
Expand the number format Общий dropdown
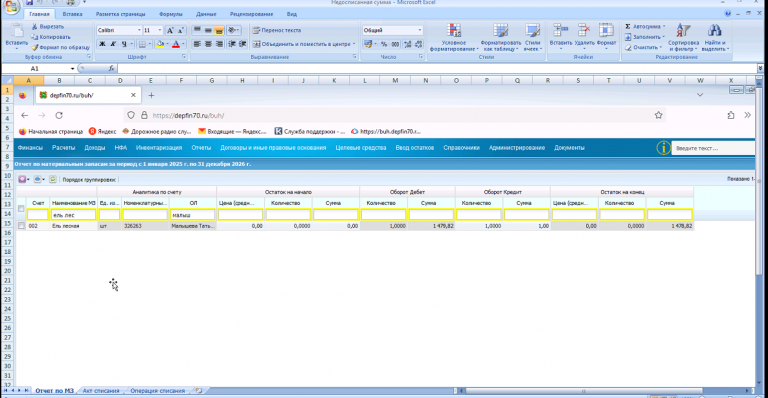pyautogui.click(x=420, y=30)
